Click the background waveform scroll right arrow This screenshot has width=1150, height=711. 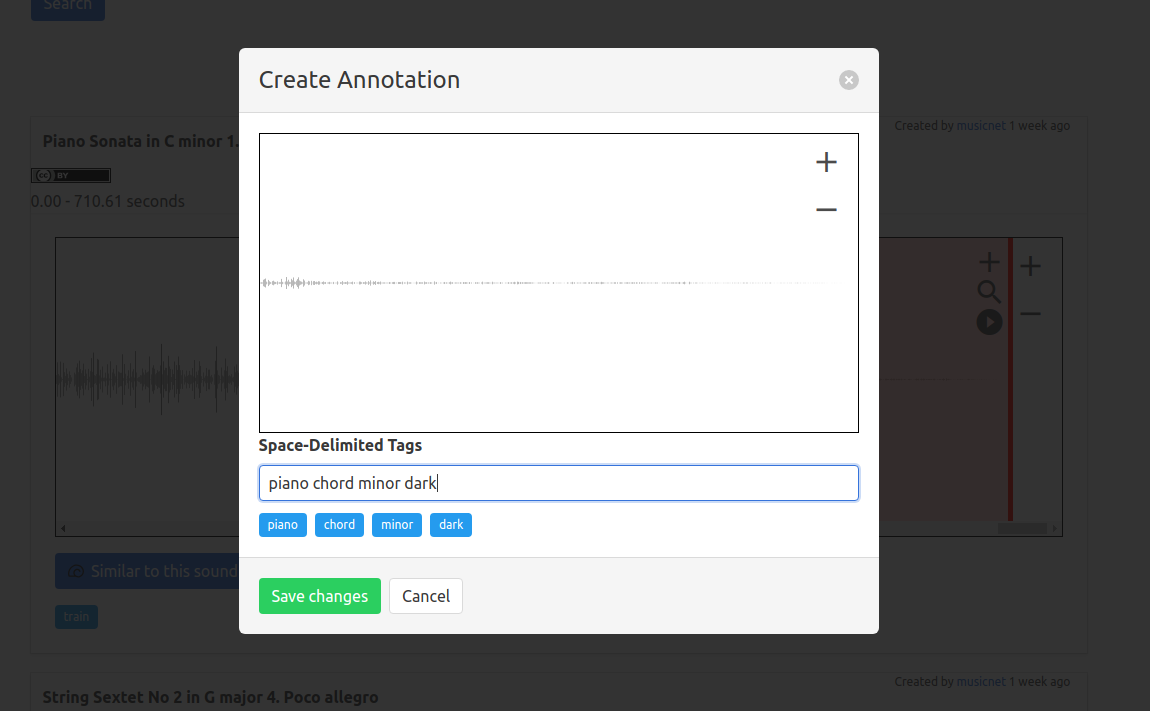point(1055,528)
